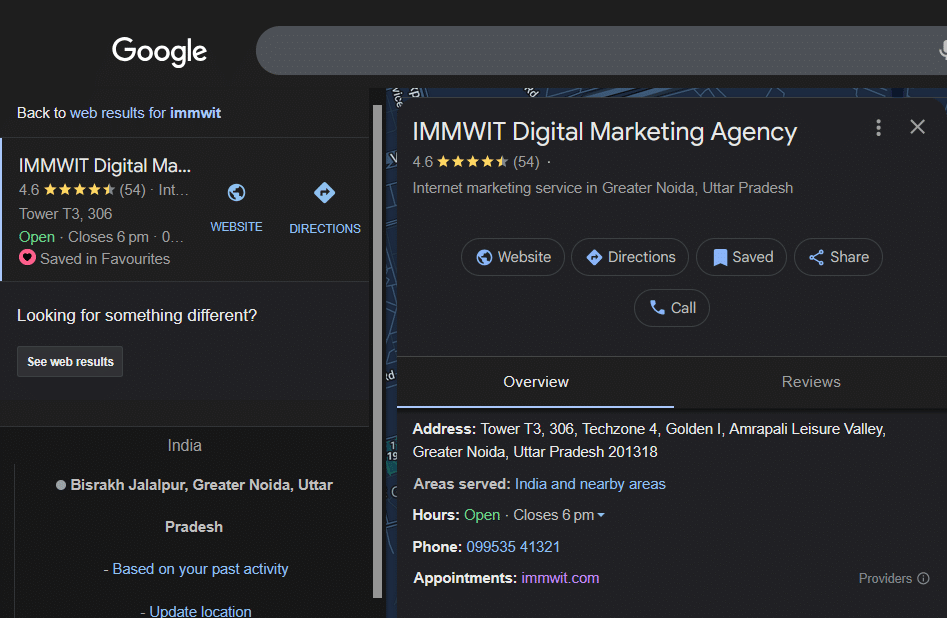
Task: Click 'Internet marketing service in Greater Noida' text
Action: click(x=603, y=188)
